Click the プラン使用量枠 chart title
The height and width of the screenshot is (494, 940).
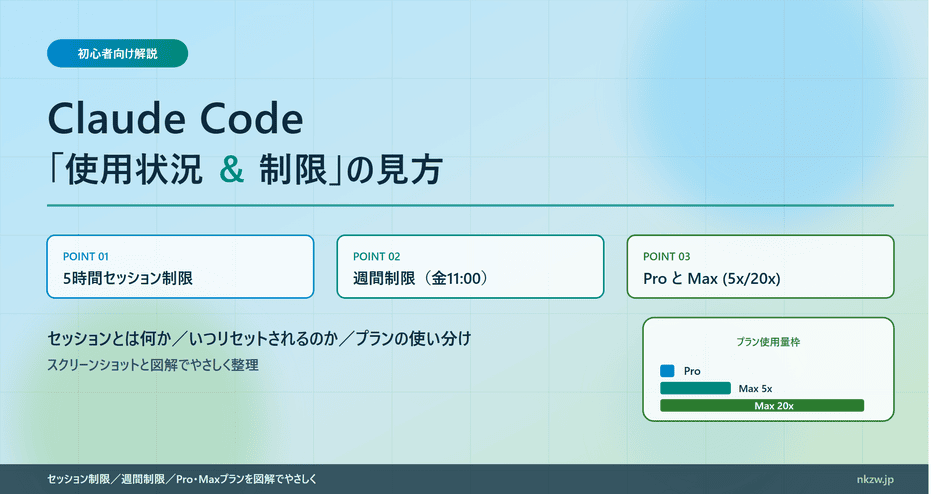click(768, 342)
